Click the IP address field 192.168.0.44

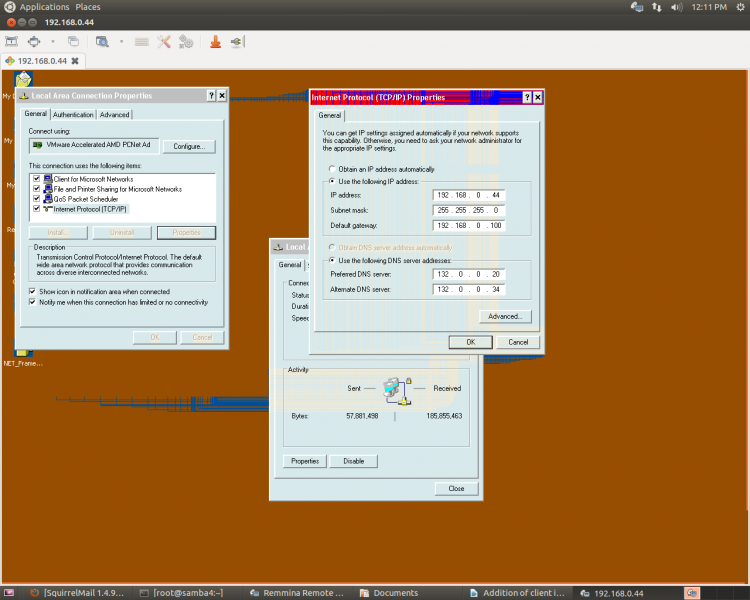(x=469, y=195)
